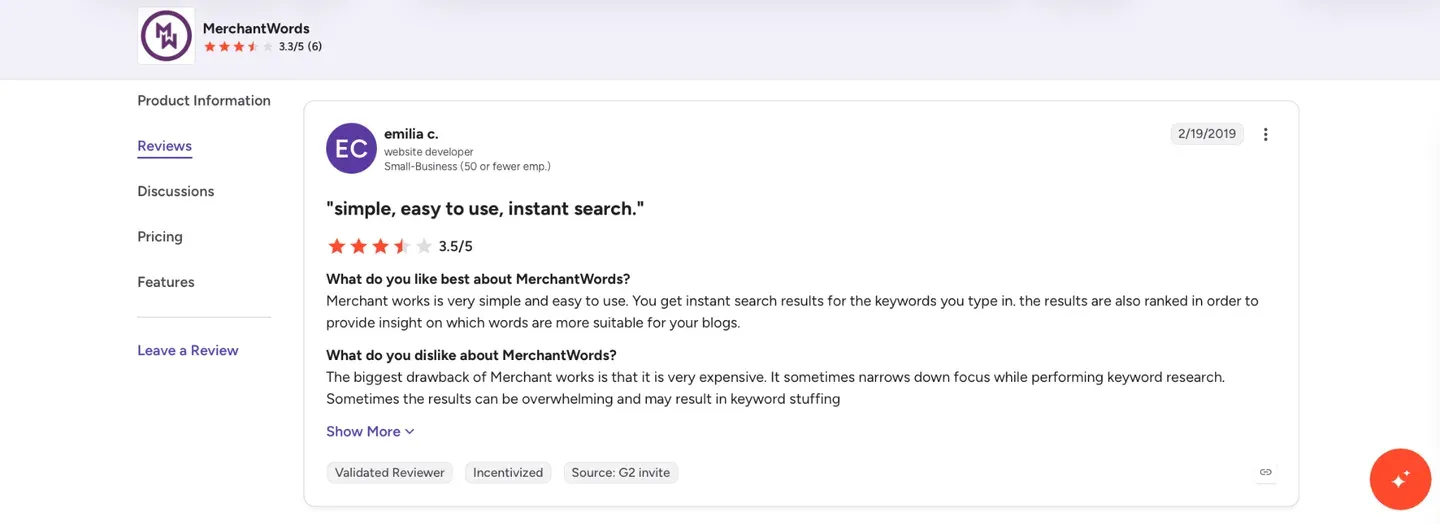Click the Incentivized badge
This screenshot has height=524, width=1440.
(x=508, y=473)
